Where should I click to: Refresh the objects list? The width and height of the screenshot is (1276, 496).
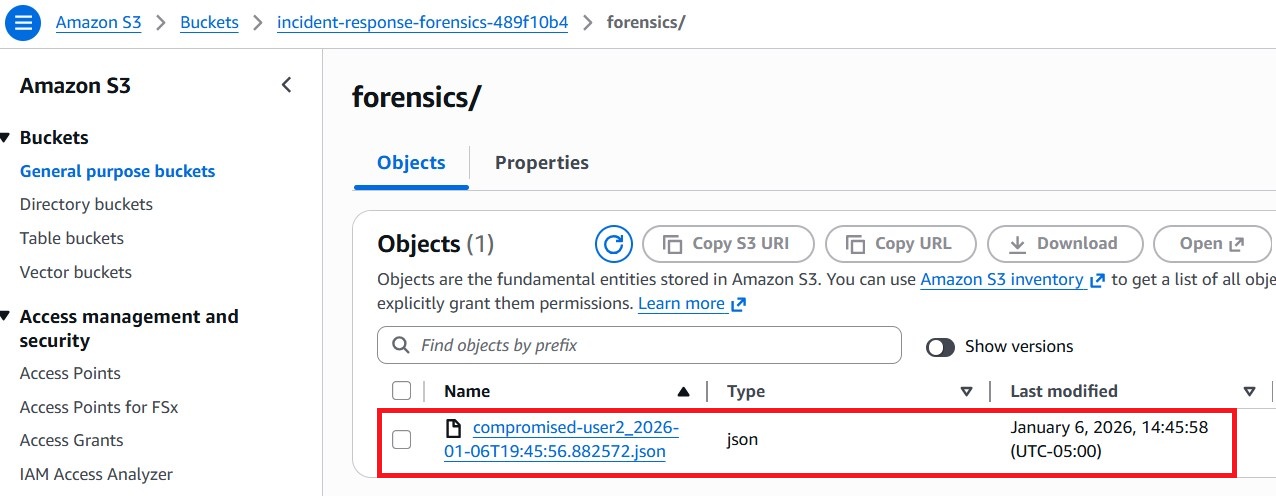[x=614, y=243]
